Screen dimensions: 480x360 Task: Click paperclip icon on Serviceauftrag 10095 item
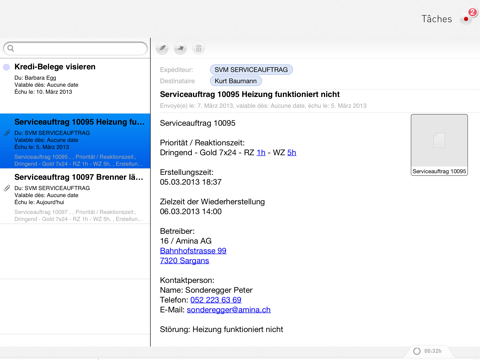(x=7, y=133)
